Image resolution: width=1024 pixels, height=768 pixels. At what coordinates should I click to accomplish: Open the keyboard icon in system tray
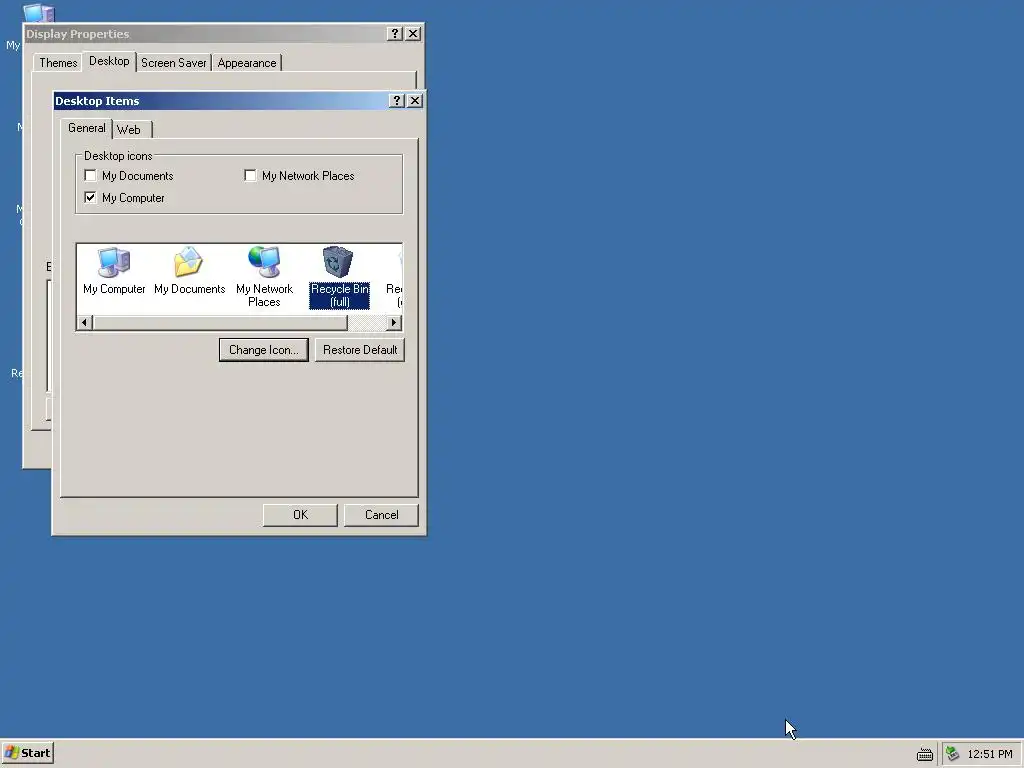925,754
